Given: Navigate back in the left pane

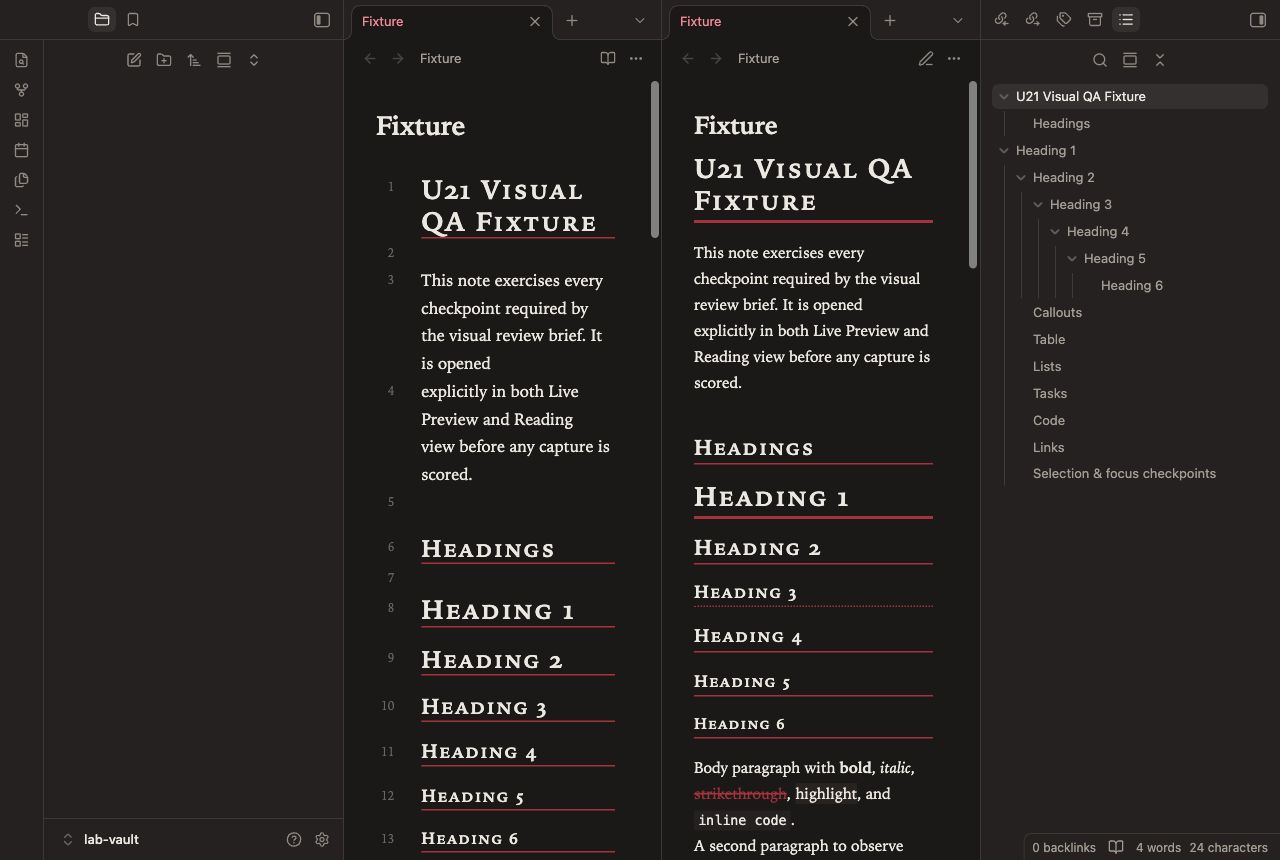Looking at the screenshot, I should click(370, 59).
